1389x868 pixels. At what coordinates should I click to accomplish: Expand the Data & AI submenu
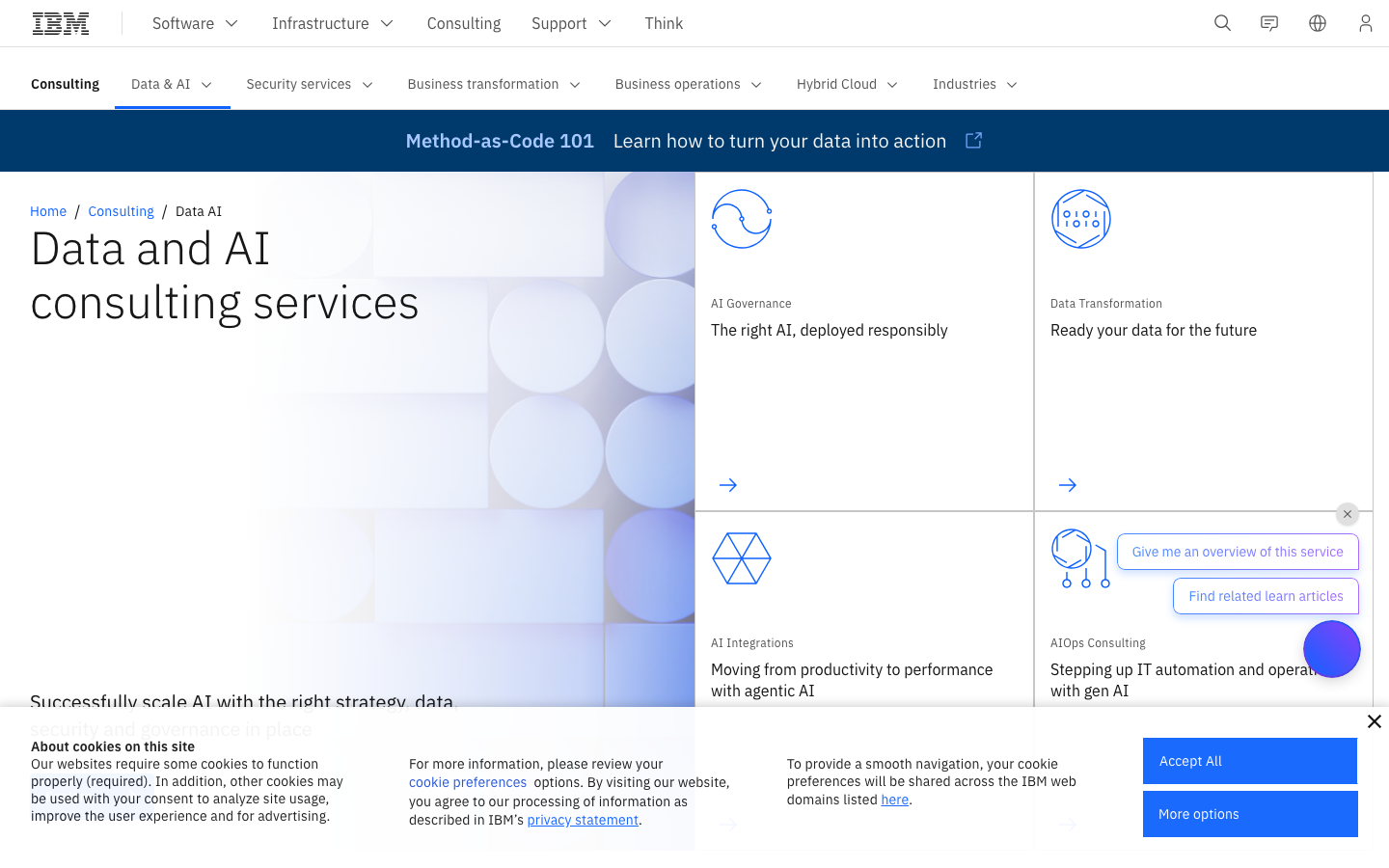(172, 84)
